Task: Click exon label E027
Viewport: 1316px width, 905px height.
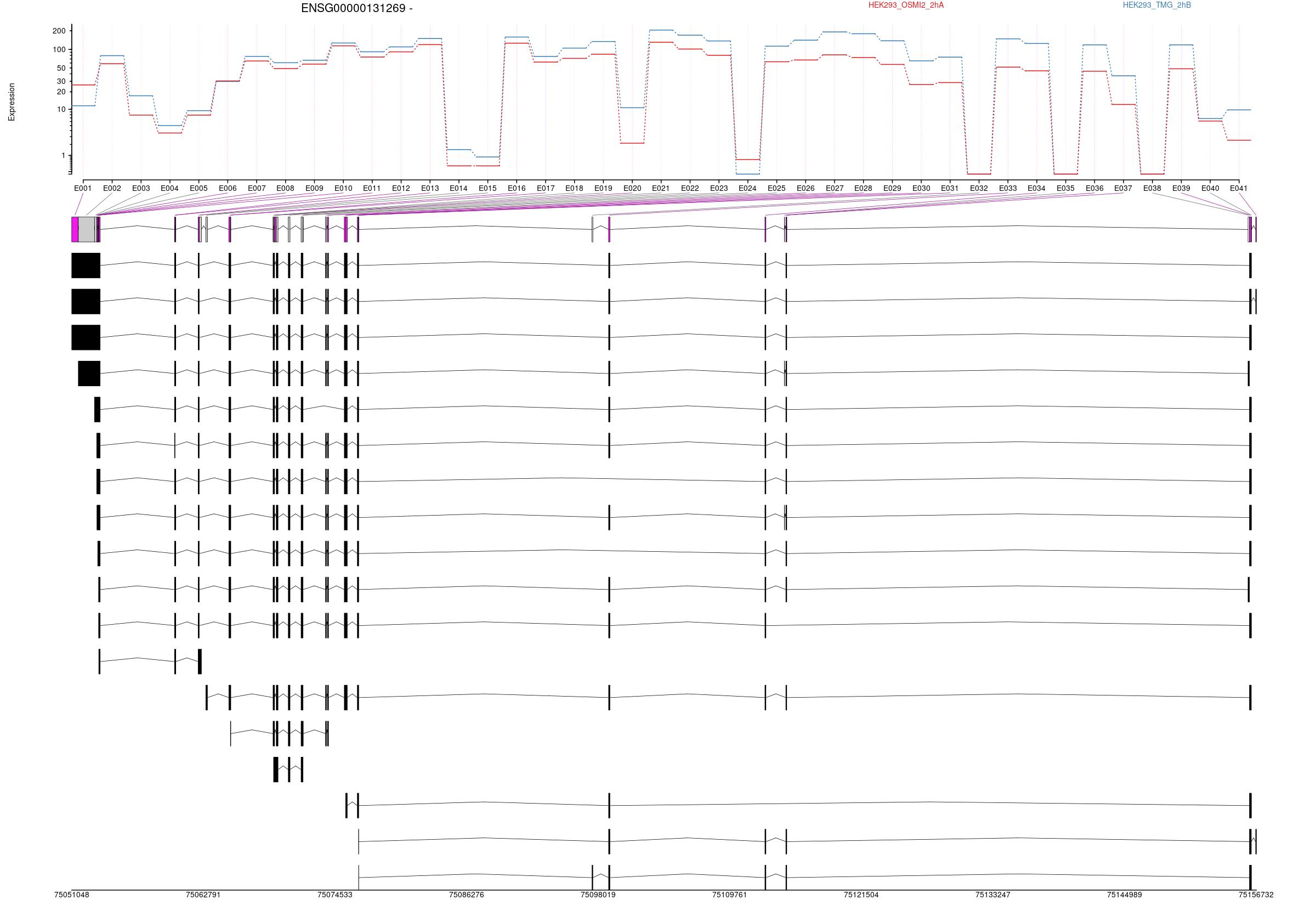Action: coord(834,188)
